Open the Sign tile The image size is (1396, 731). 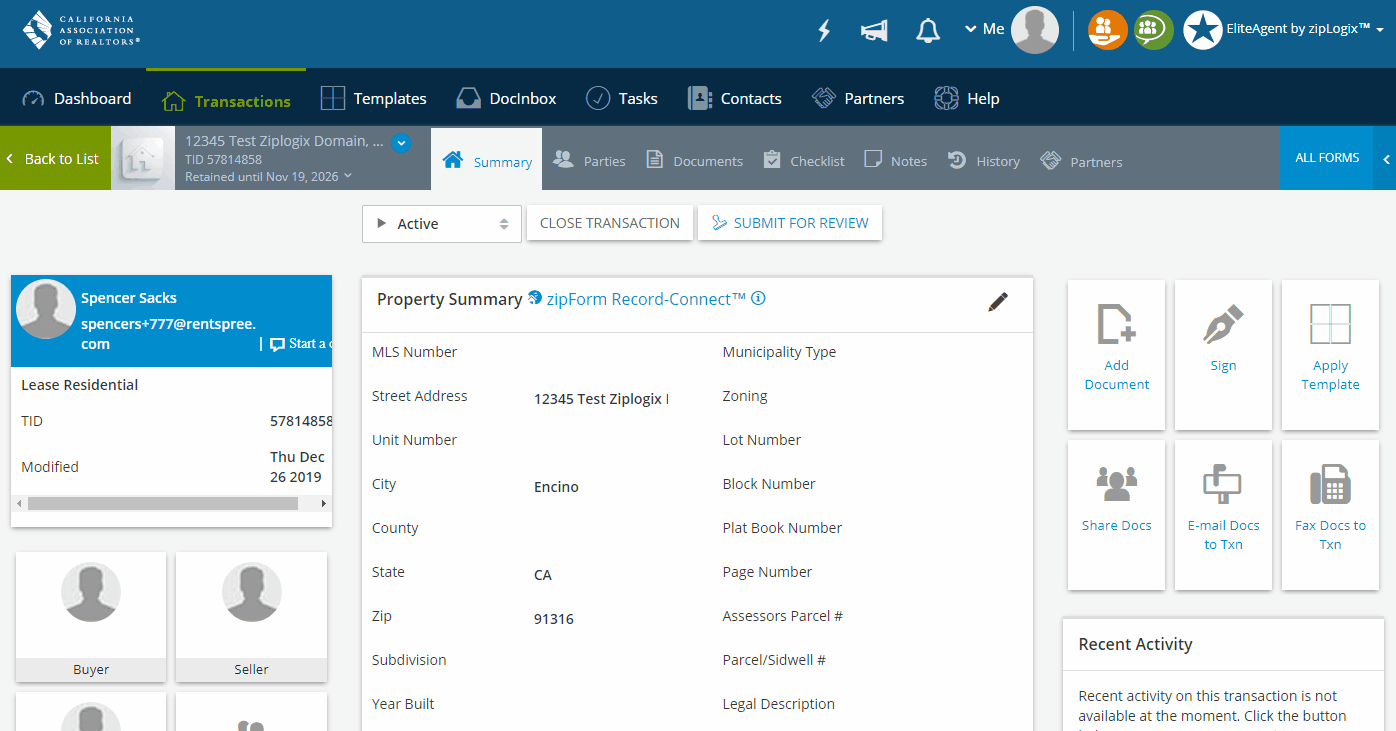click(x=1223, y=355)
